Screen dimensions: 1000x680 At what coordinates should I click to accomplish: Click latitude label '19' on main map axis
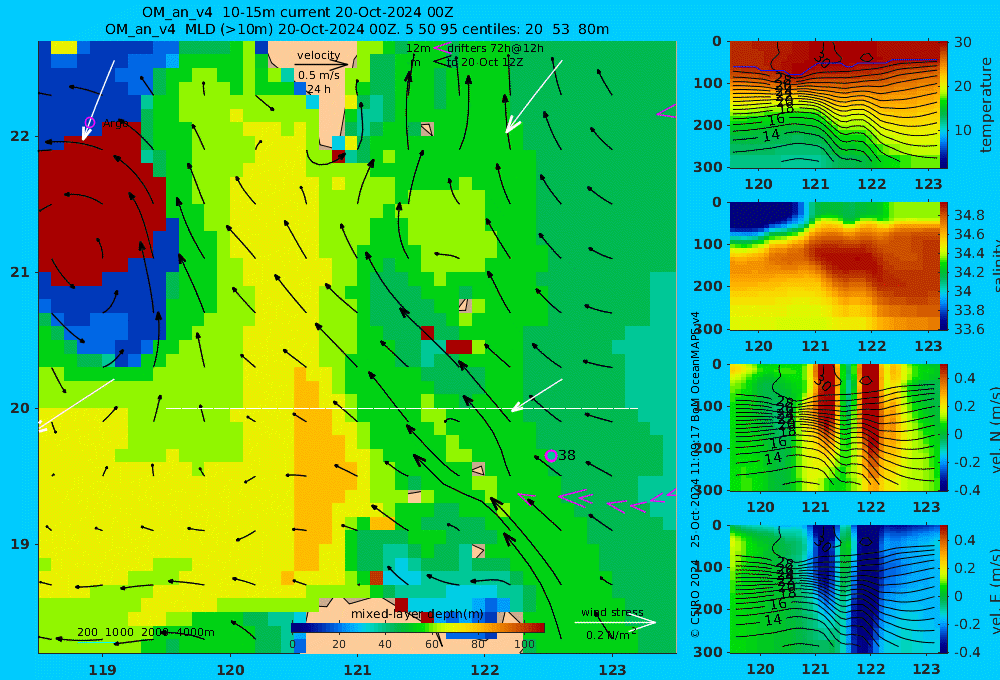[x=20, y=544]
